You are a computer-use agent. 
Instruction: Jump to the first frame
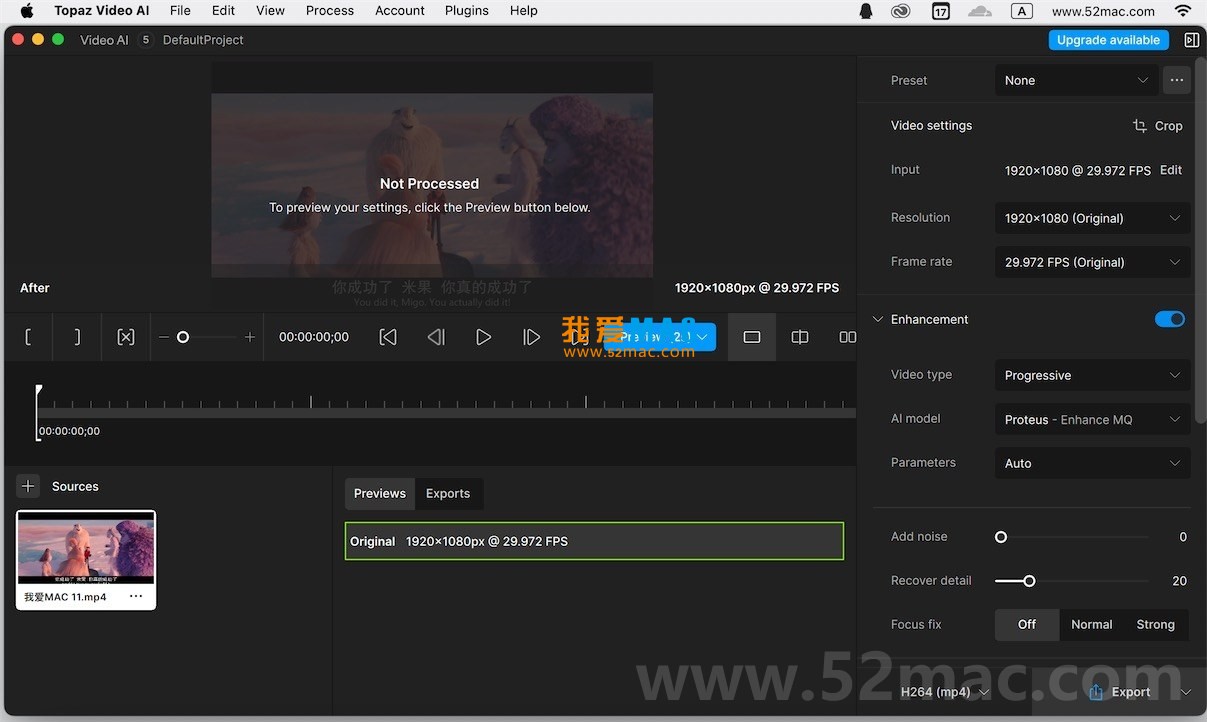tap(388, 337)
